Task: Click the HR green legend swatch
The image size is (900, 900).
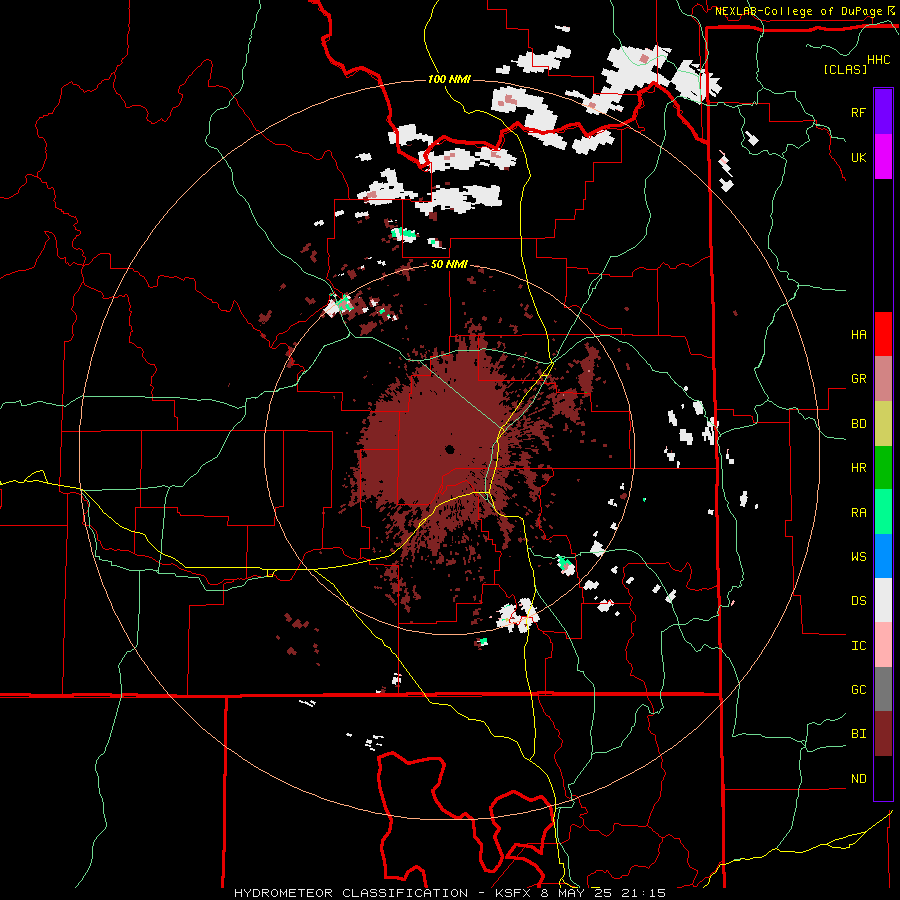Action: pyautogui.click(x=883, y=468)
